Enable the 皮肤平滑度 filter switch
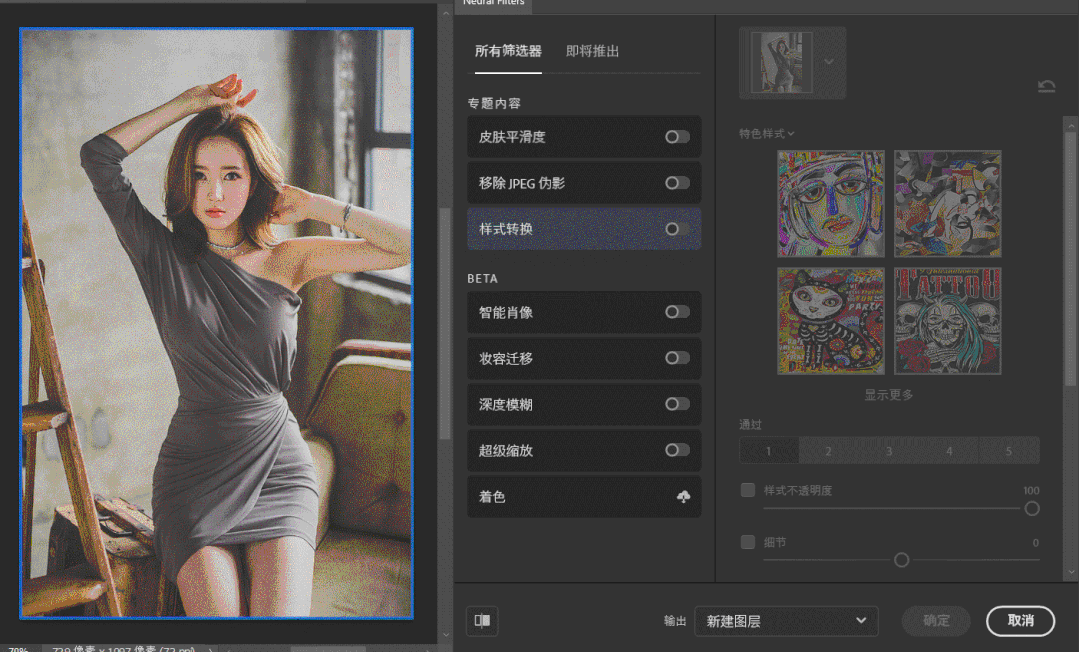Viewport: 1079px width, 652px height. [677, 137]
